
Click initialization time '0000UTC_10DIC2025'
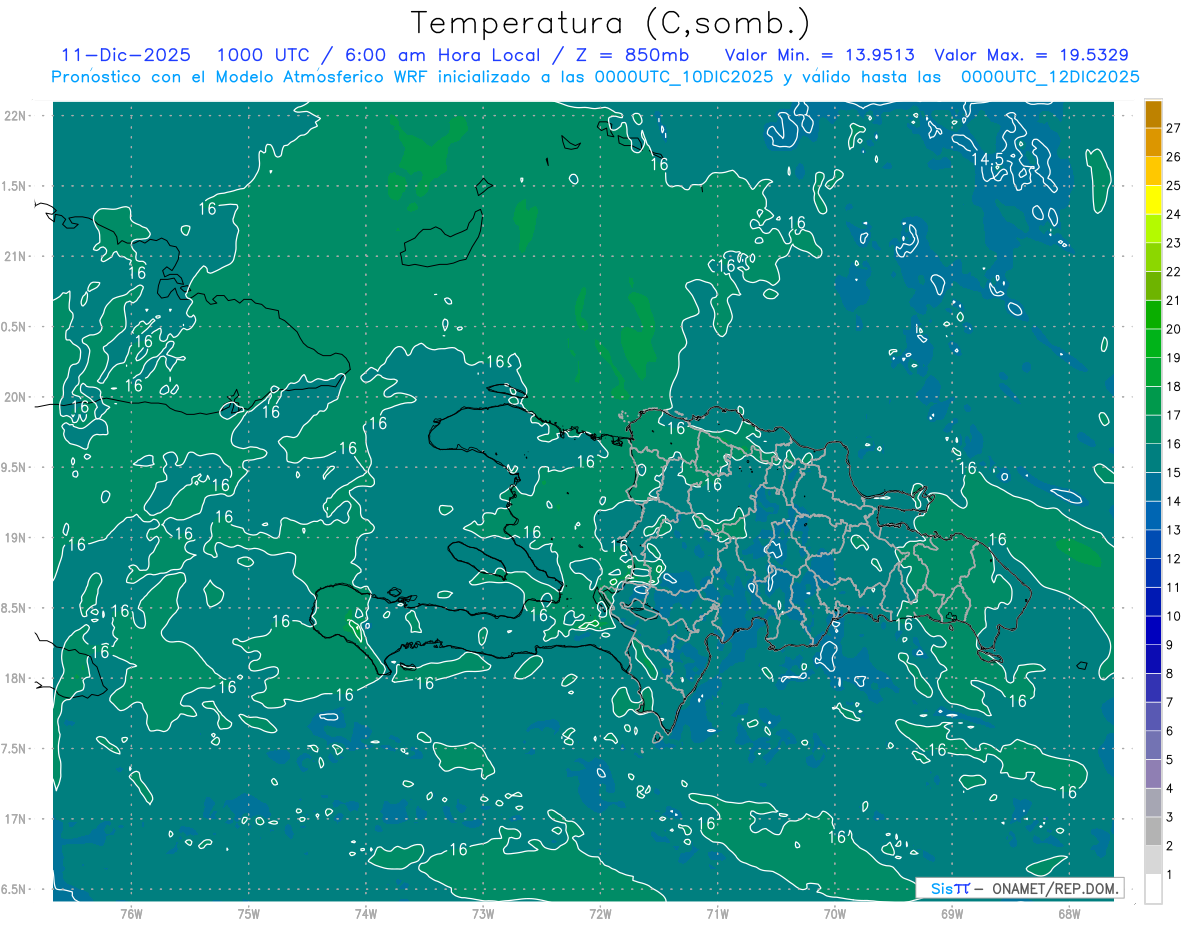(x=684, y=77)
